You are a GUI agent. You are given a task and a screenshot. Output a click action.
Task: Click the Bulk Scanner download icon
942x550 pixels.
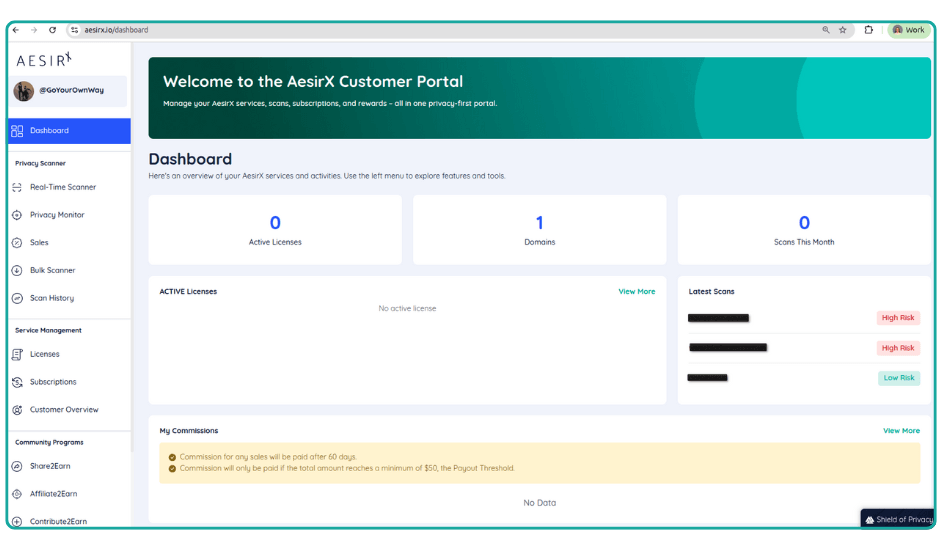point(17,271)
